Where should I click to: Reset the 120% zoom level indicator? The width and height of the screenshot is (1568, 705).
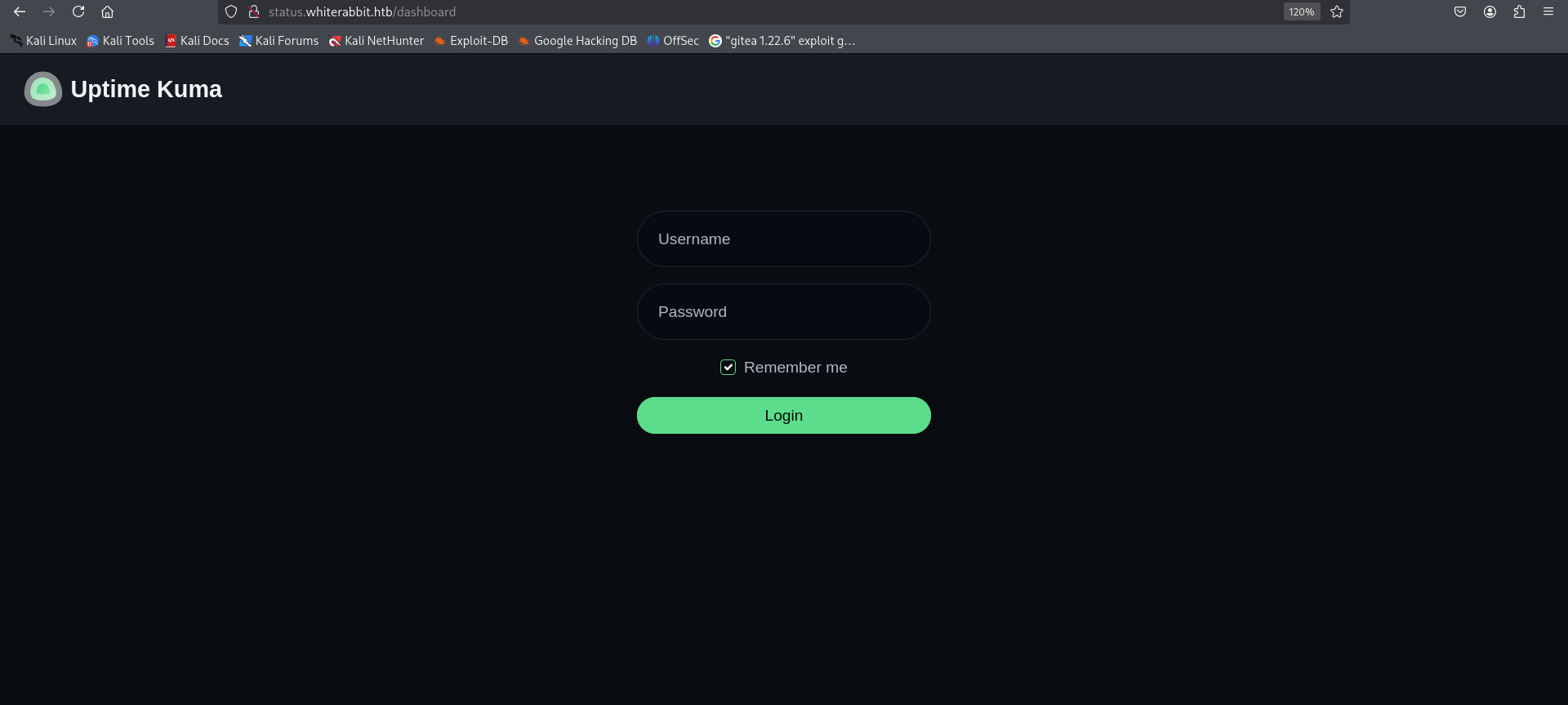1301,11
